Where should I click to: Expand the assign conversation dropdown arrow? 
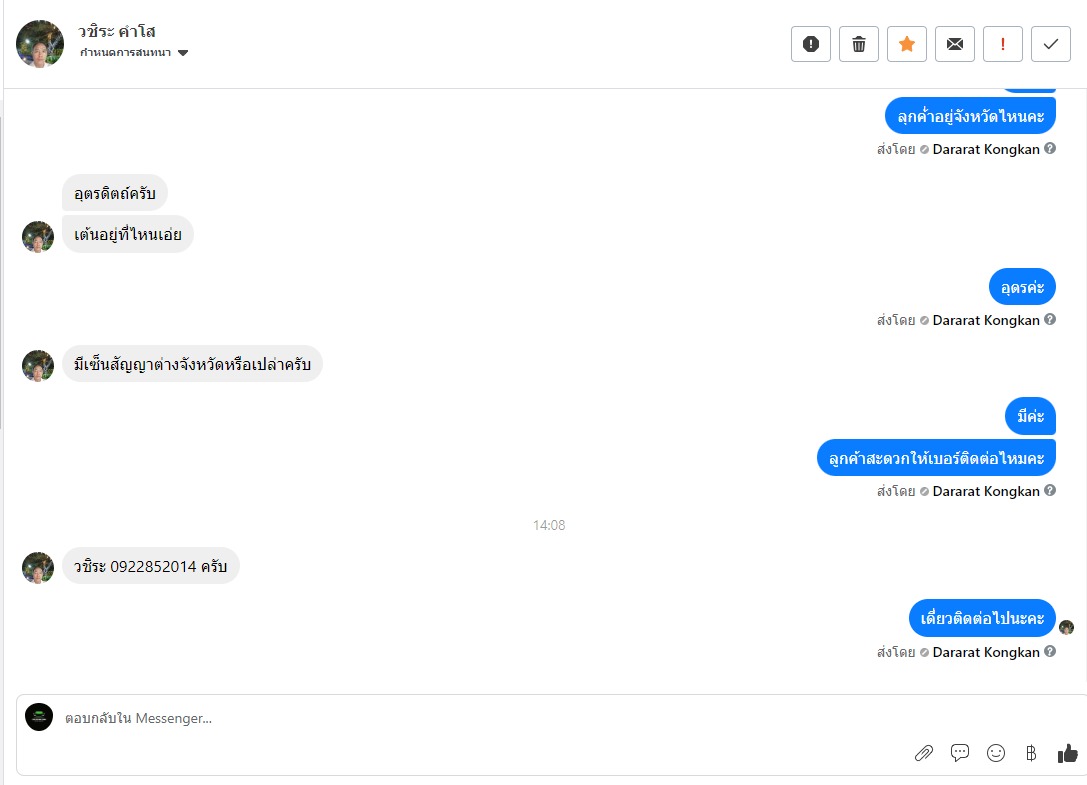[x=183, y=53]
